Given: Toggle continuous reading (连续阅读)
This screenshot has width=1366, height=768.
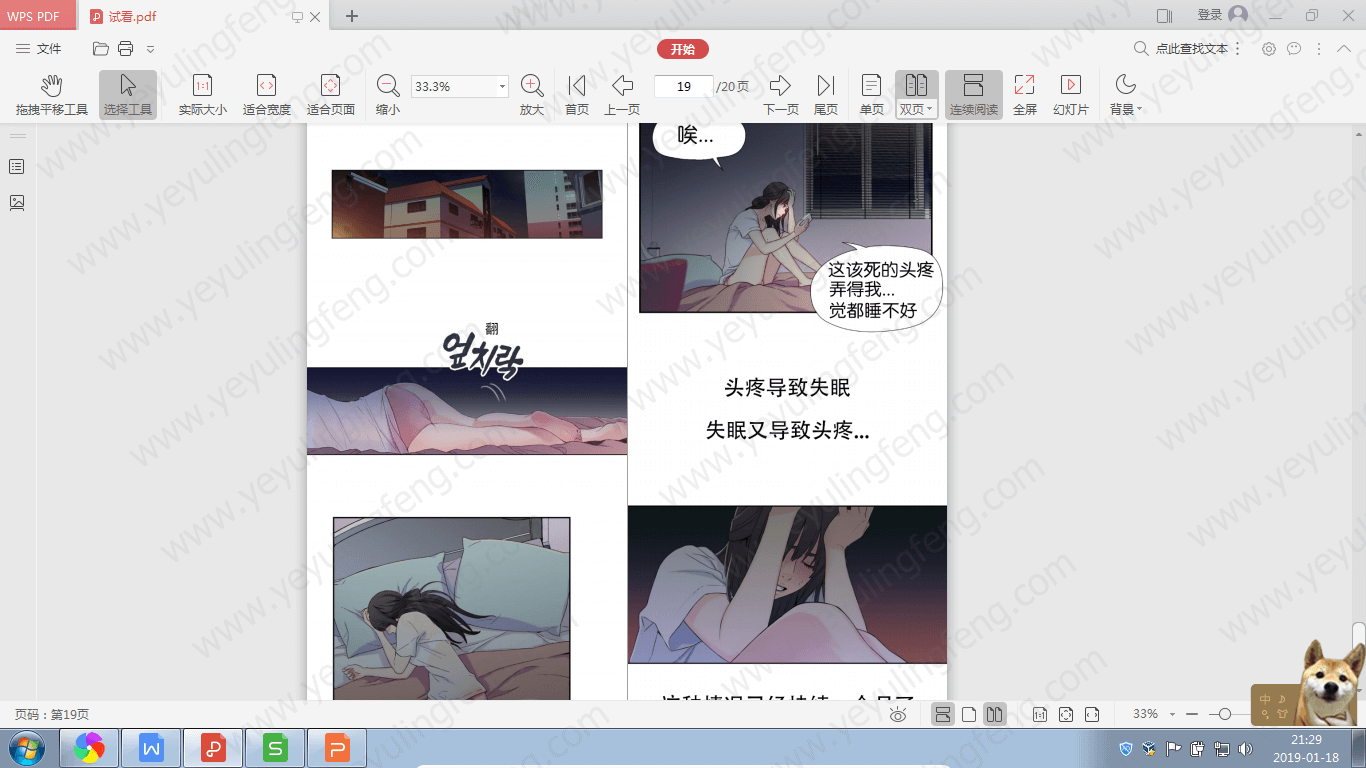Looking at the screenshot, I should coord(974,95).
